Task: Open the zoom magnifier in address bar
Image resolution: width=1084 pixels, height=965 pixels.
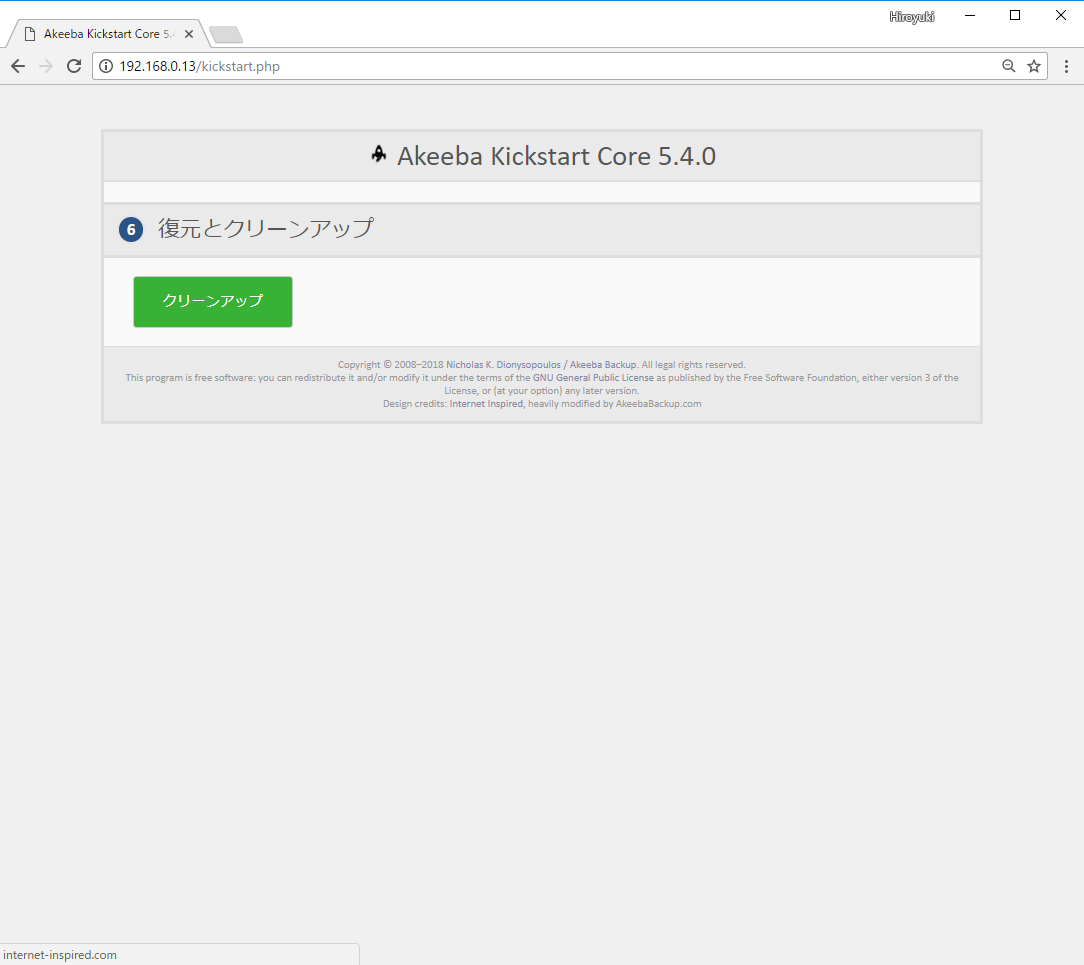Action: click(1009, 66)
